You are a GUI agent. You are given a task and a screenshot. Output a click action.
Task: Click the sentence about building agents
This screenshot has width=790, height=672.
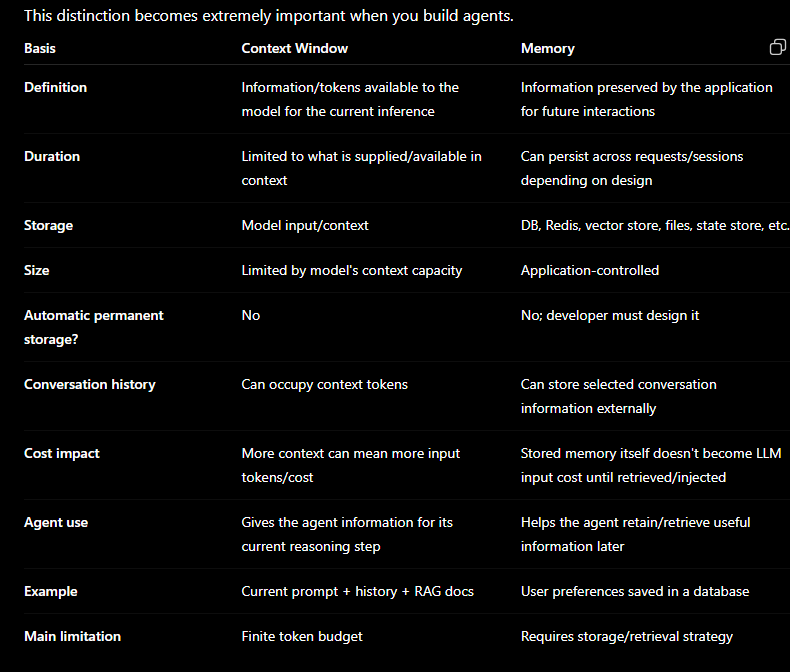269,16
